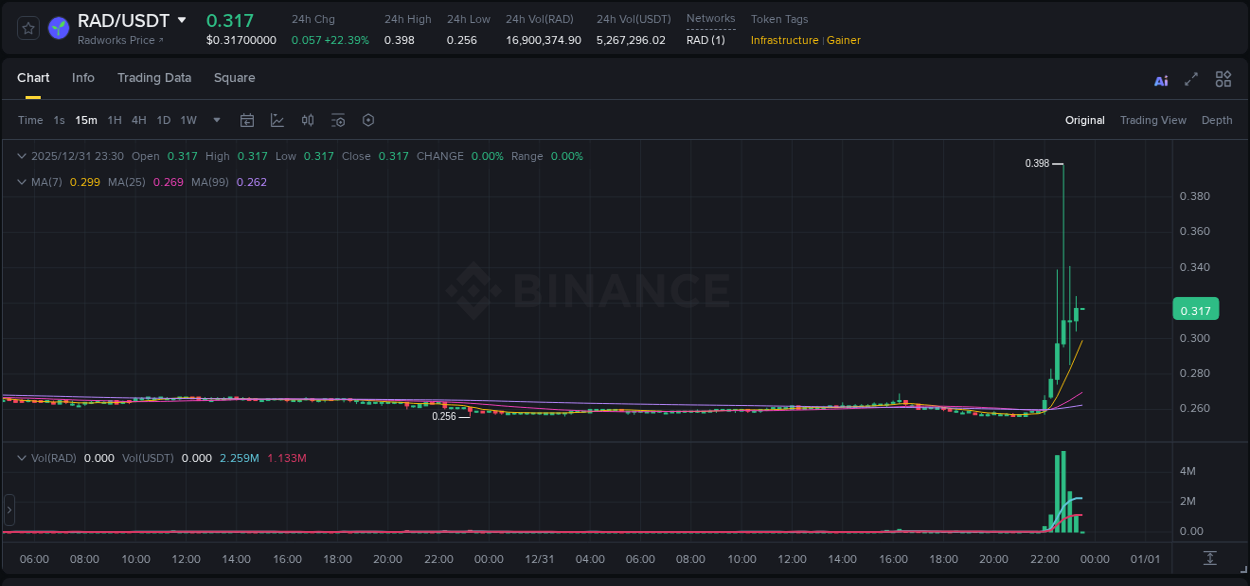Open the date range calendar picker
1250x586 pixels.
click(x=247, y=120)
